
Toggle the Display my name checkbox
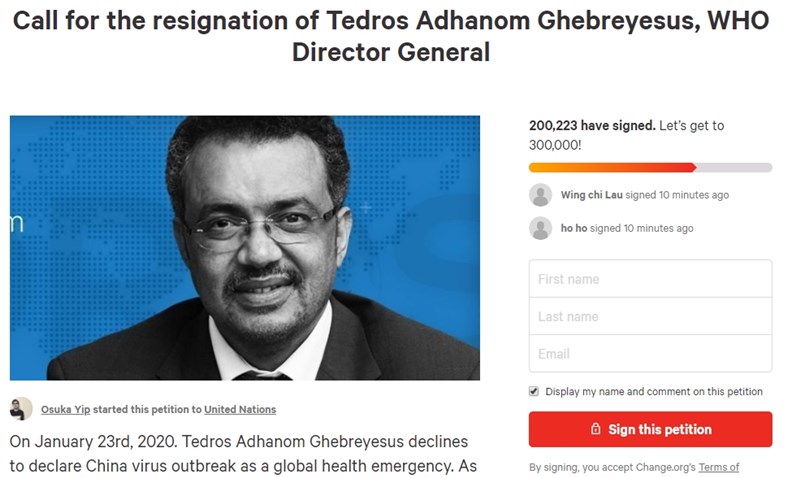534,391
